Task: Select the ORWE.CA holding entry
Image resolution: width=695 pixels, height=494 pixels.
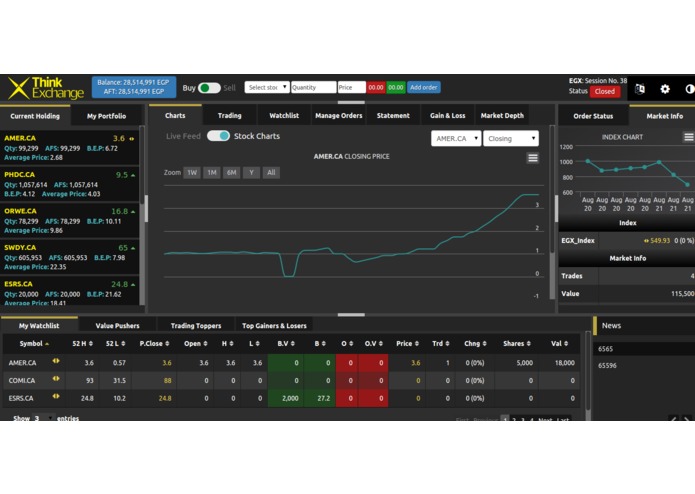Action: [x=70, y=220]
